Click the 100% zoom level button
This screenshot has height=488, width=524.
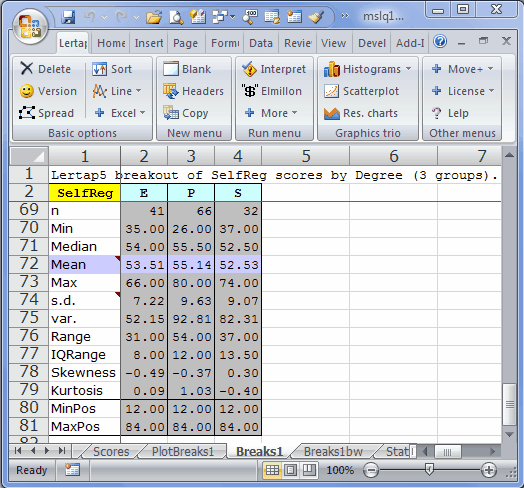tap(340, 470)
